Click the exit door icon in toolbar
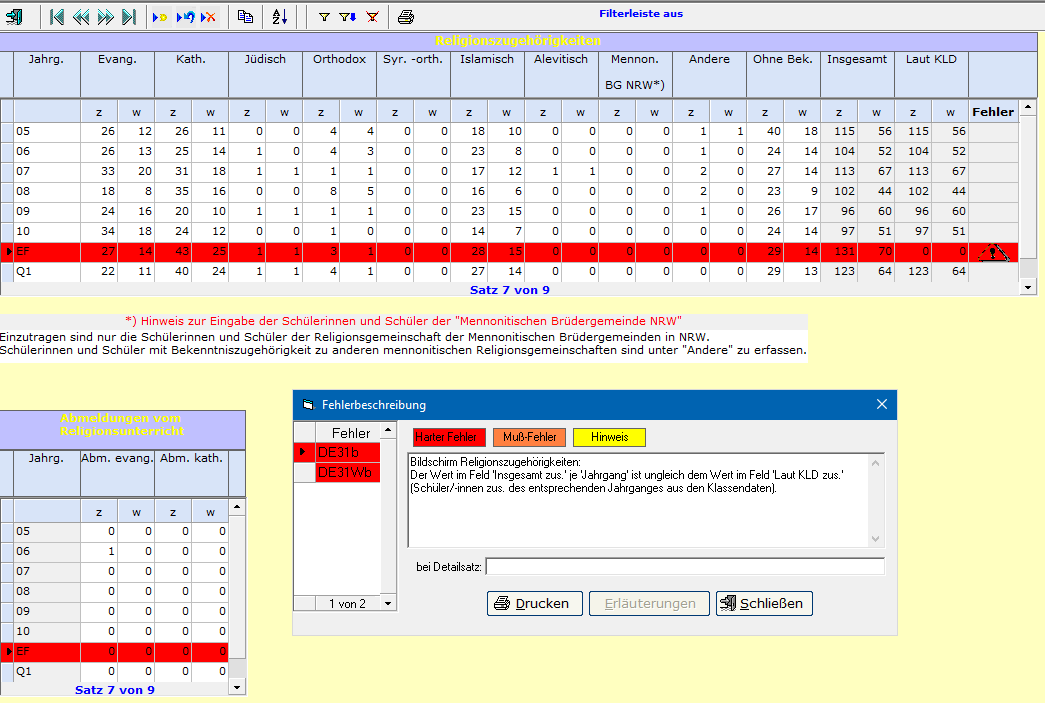Screen dimensions: 1045x703 [15, 17]
